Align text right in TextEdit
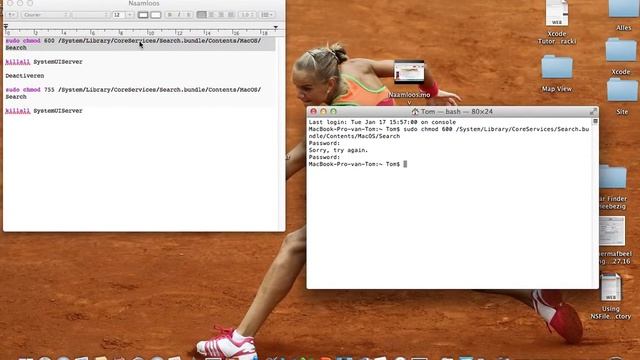Screen dimensions: 640x360 [221, 15]
